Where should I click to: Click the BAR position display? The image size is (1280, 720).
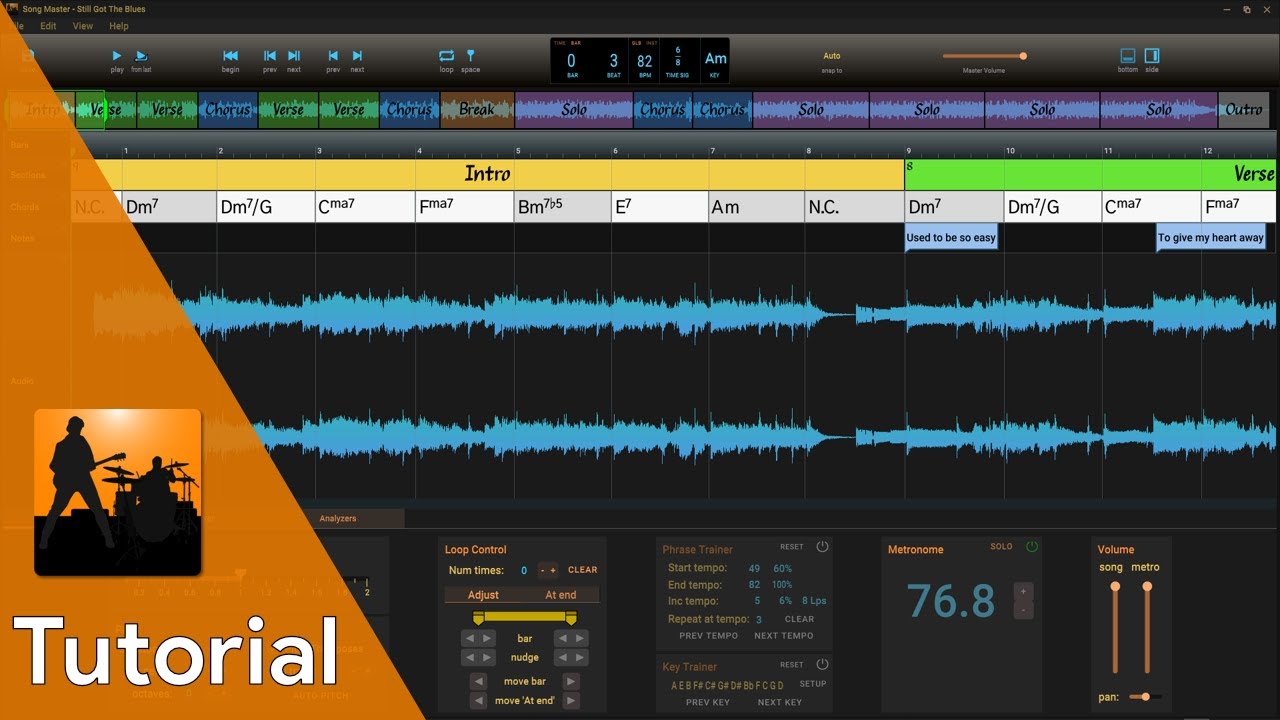pos(572,62)
